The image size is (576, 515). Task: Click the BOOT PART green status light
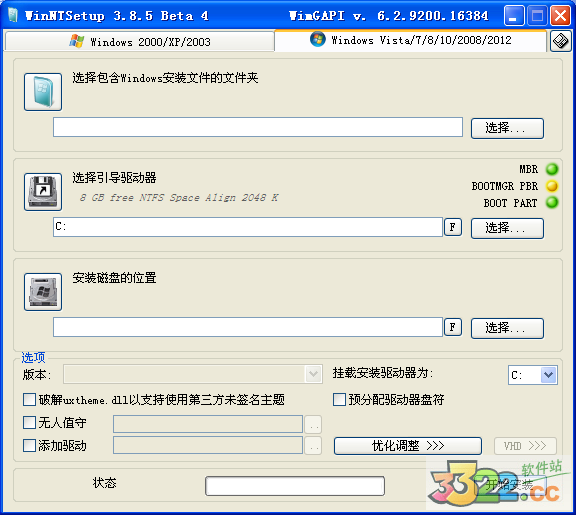pos(552,202)
